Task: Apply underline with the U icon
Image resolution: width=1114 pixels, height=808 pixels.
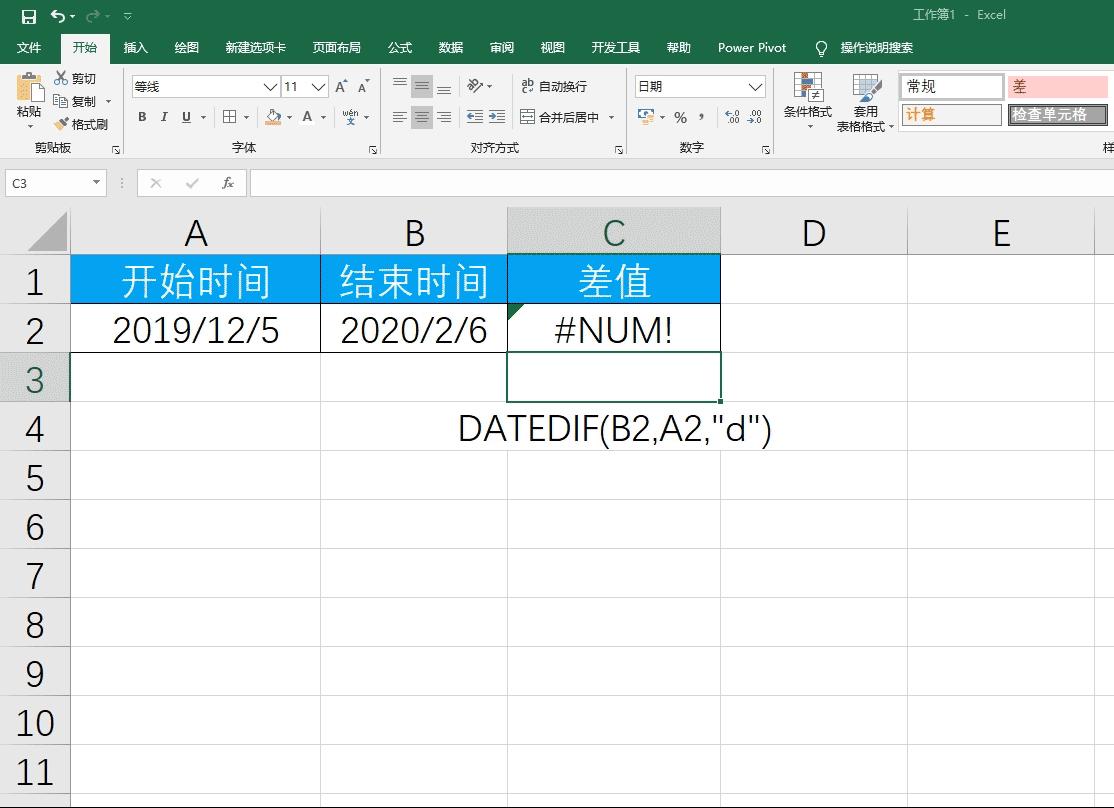Action: tap(185, 116)
